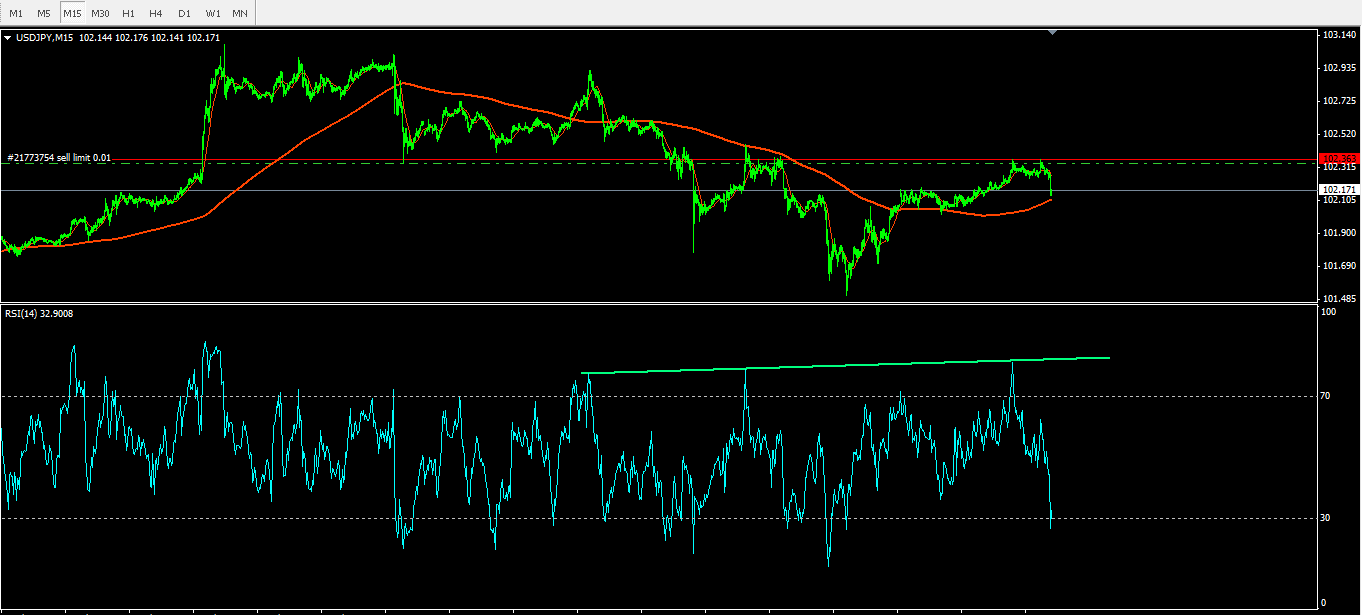Select the USDJPY,M15 chart title text
Screen dimensions: 1362x615
[44, 38]
